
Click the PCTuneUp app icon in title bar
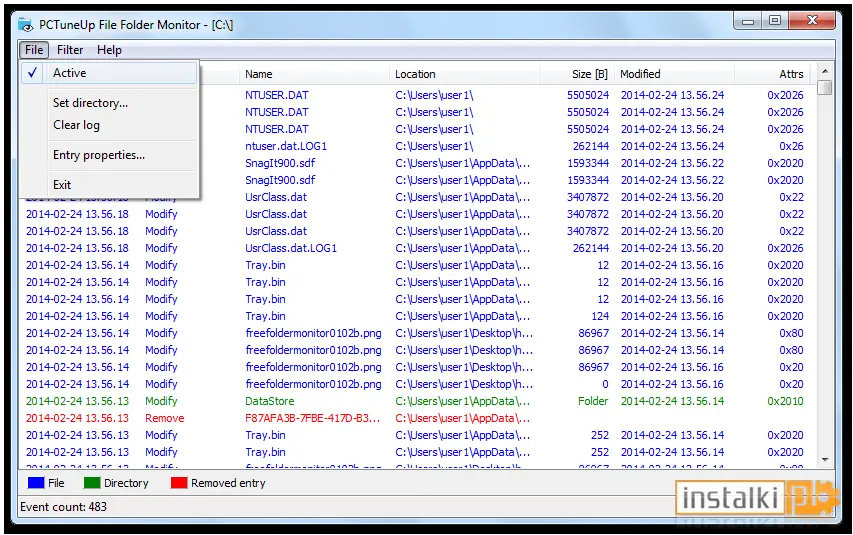click(x=26, y=24)
